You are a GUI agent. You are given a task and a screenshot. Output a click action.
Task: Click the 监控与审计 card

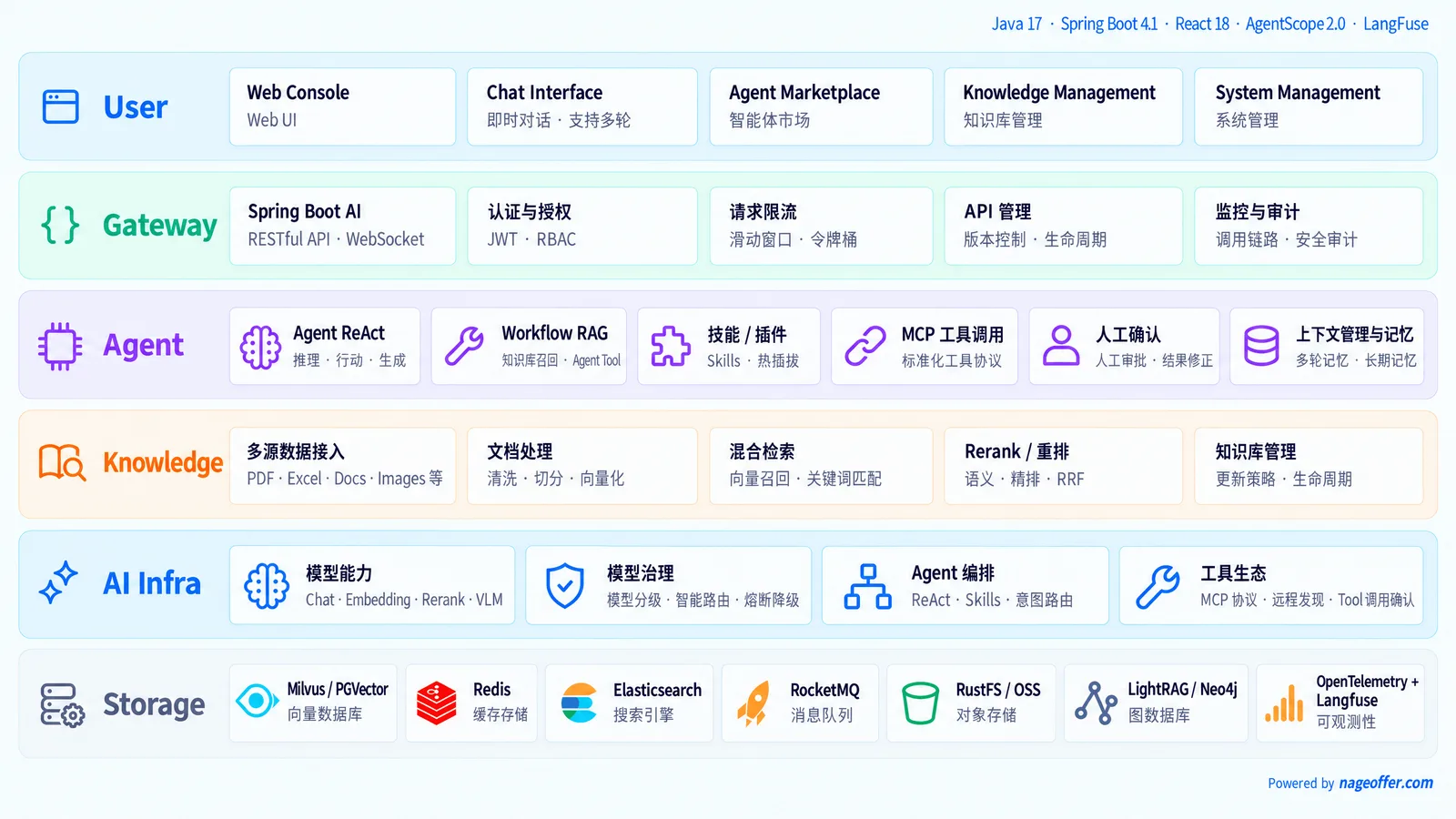[1309, 226]
